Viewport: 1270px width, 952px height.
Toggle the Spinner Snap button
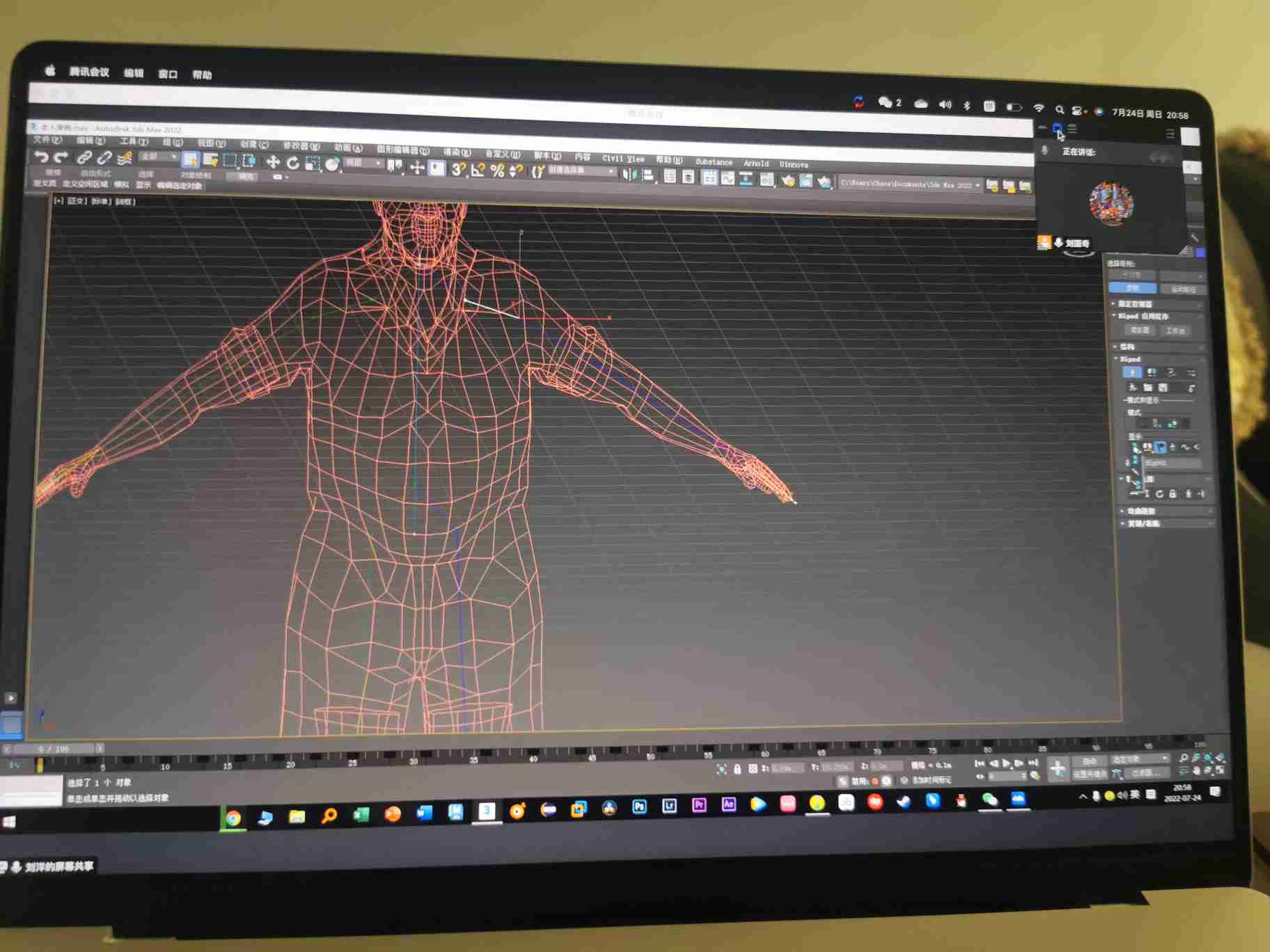[517, 170]
